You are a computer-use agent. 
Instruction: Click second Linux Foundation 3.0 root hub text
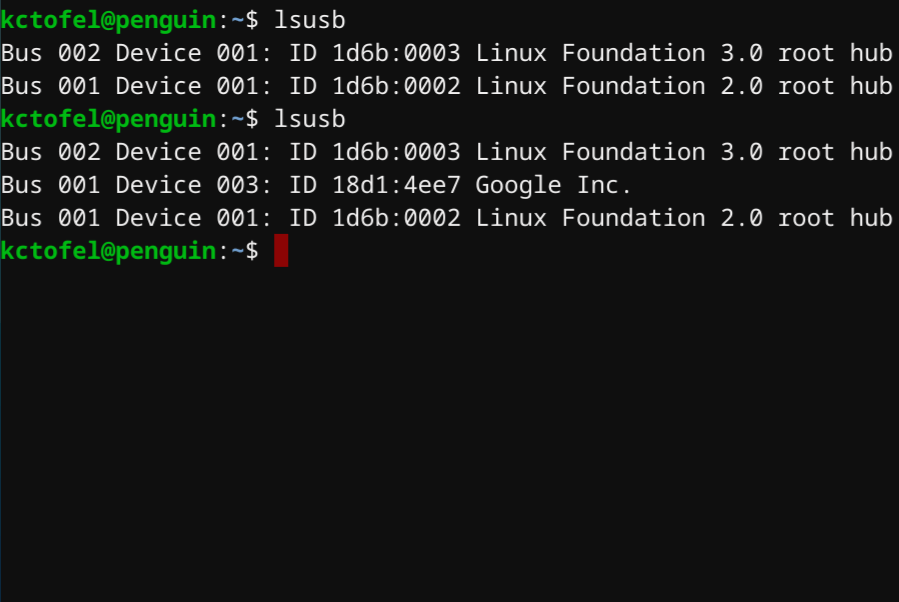tap(684, 152)
